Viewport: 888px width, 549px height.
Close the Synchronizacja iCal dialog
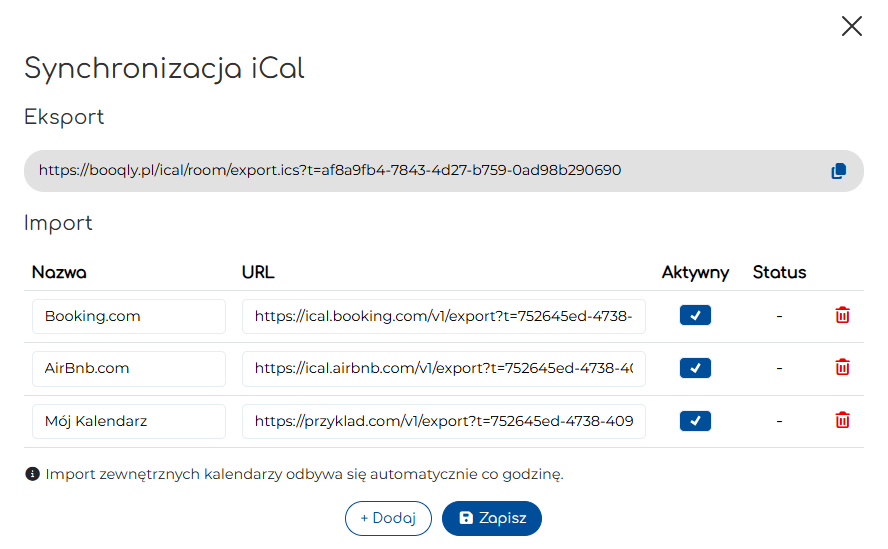point(852,26)
